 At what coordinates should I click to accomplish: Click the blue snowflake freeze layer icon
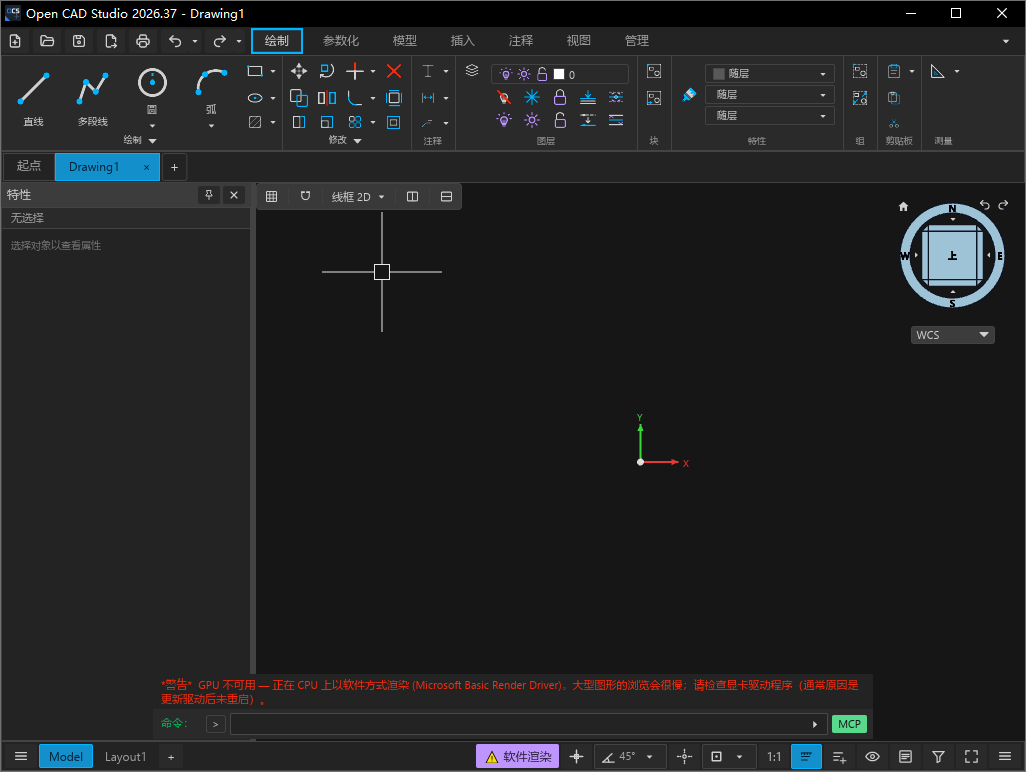click(532, 97)
